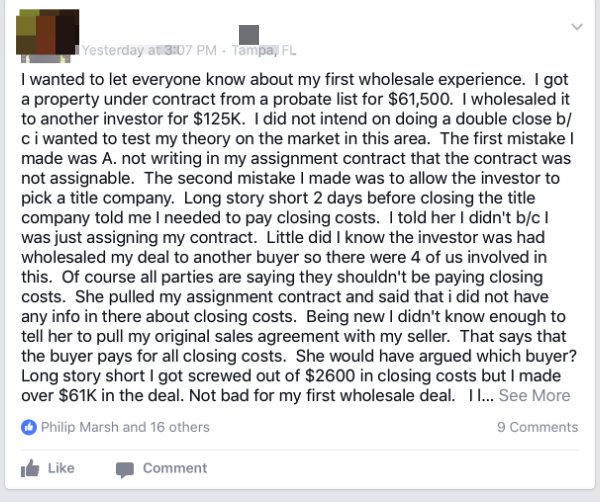Click the speech bubble Comment icon
The height and width of the screenshot is (502, 600).
[124, 469]
